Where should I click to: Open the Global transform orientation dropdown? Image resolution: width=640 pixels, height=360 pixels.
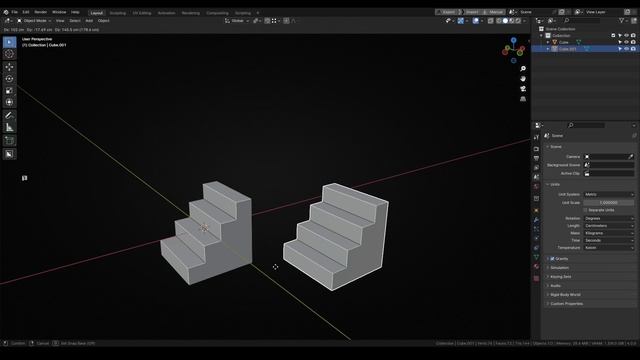click(x=237, y=21)
